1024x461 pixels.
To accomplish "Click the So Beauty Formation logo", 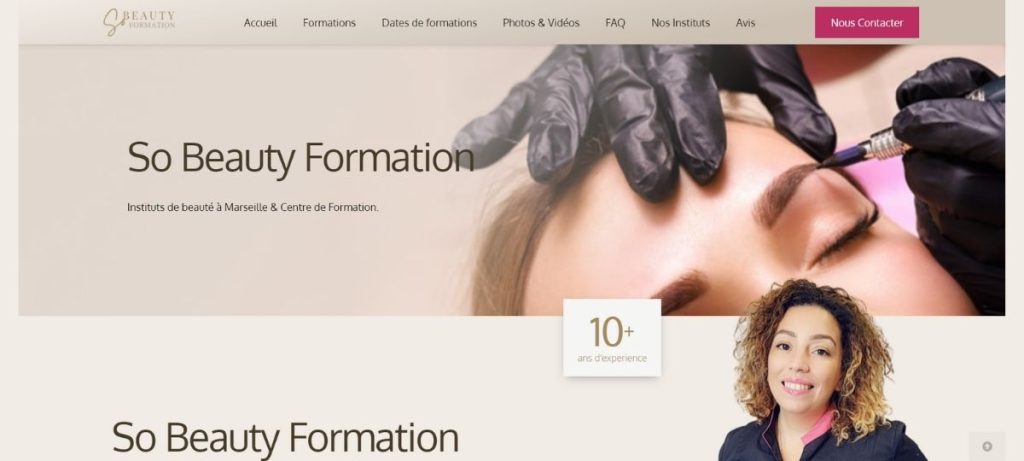I will (139, 22).
